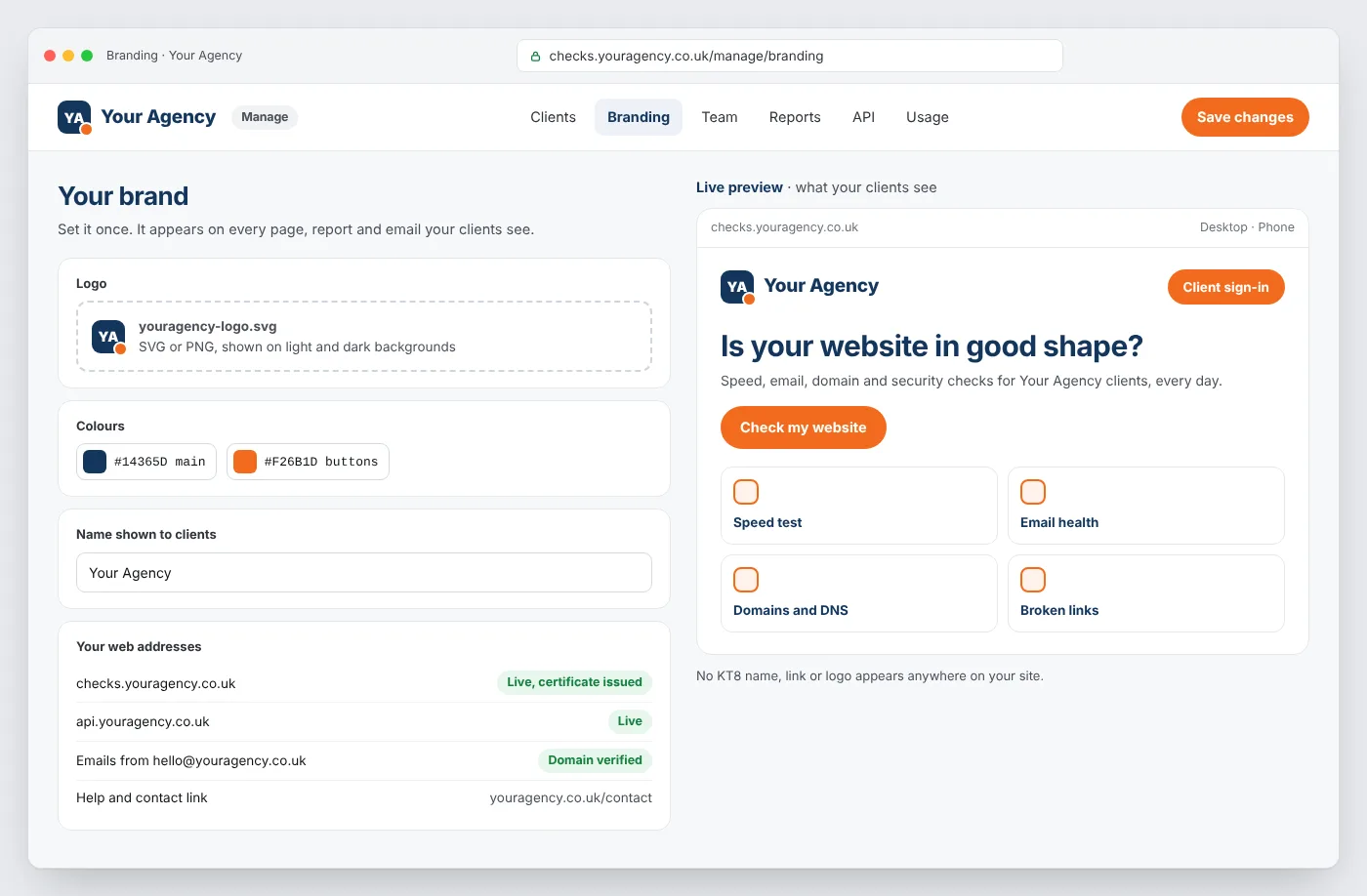Click the 'Help and contact link' label
The width and height of the screenshot is (1367, 896).
[x=142, y=798]
